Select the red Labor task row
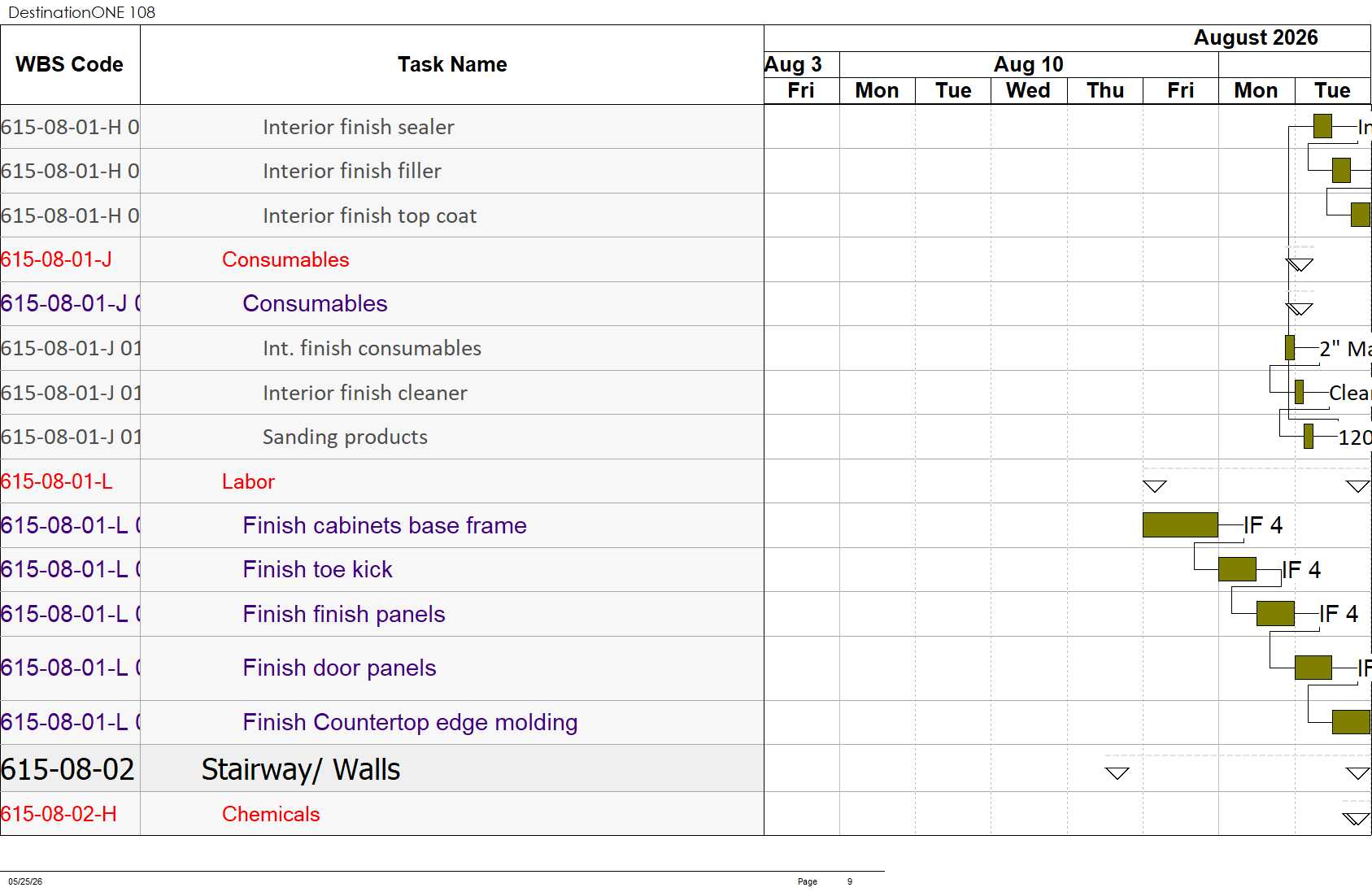 tap(382, 481)
